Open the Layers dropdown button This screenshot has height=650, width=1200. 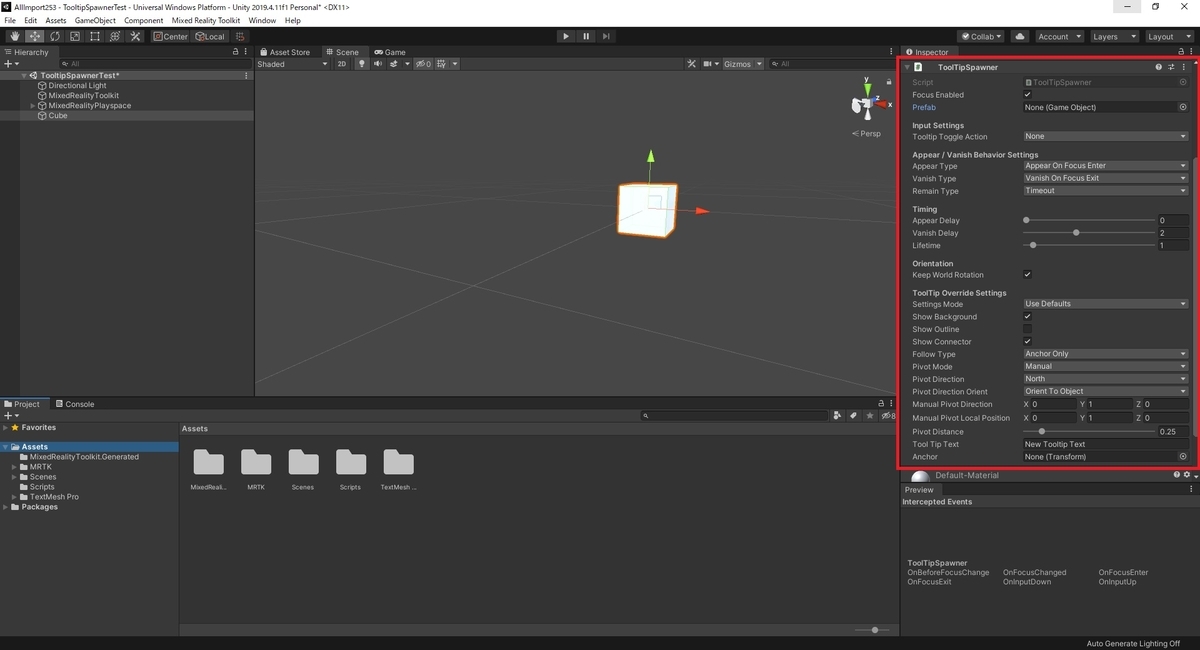click(1114, 36)
